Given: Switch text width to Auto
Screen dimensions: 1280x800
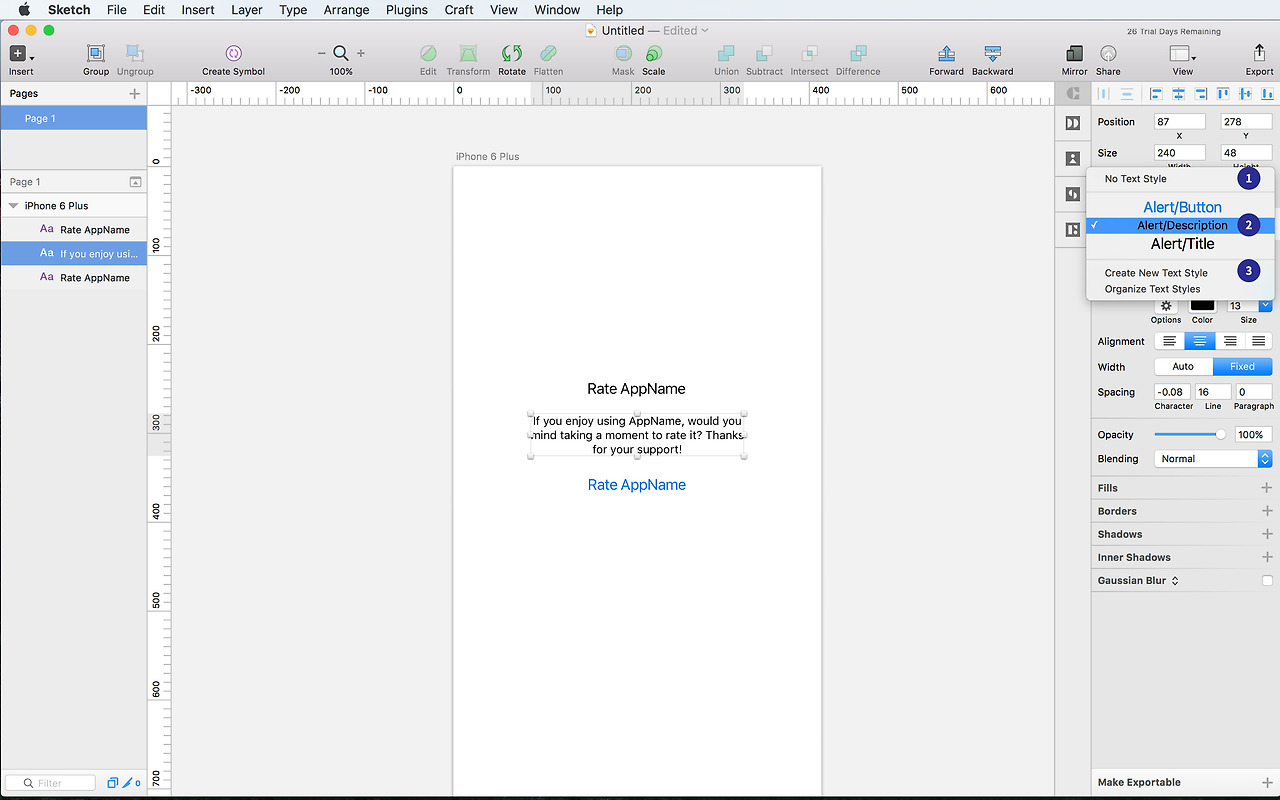Looking at the screenshot, I should 1184,366.
